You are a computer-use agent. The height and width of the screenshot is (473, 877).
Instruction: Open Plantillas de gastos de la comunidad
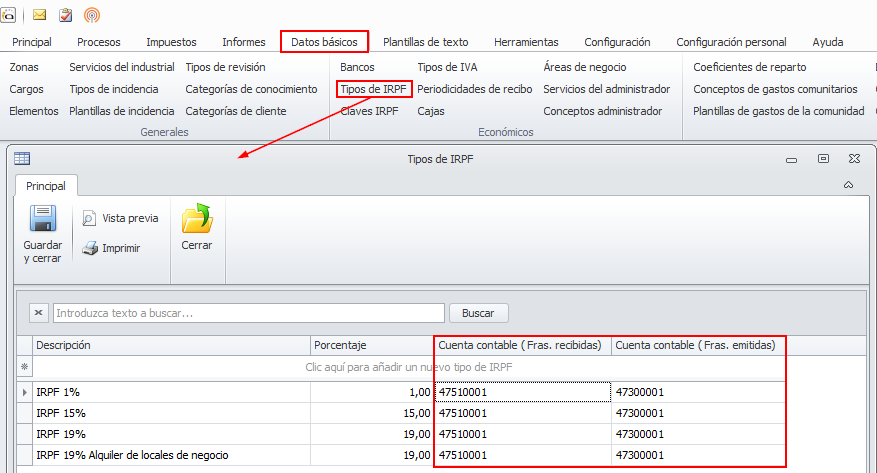point(779,111)
